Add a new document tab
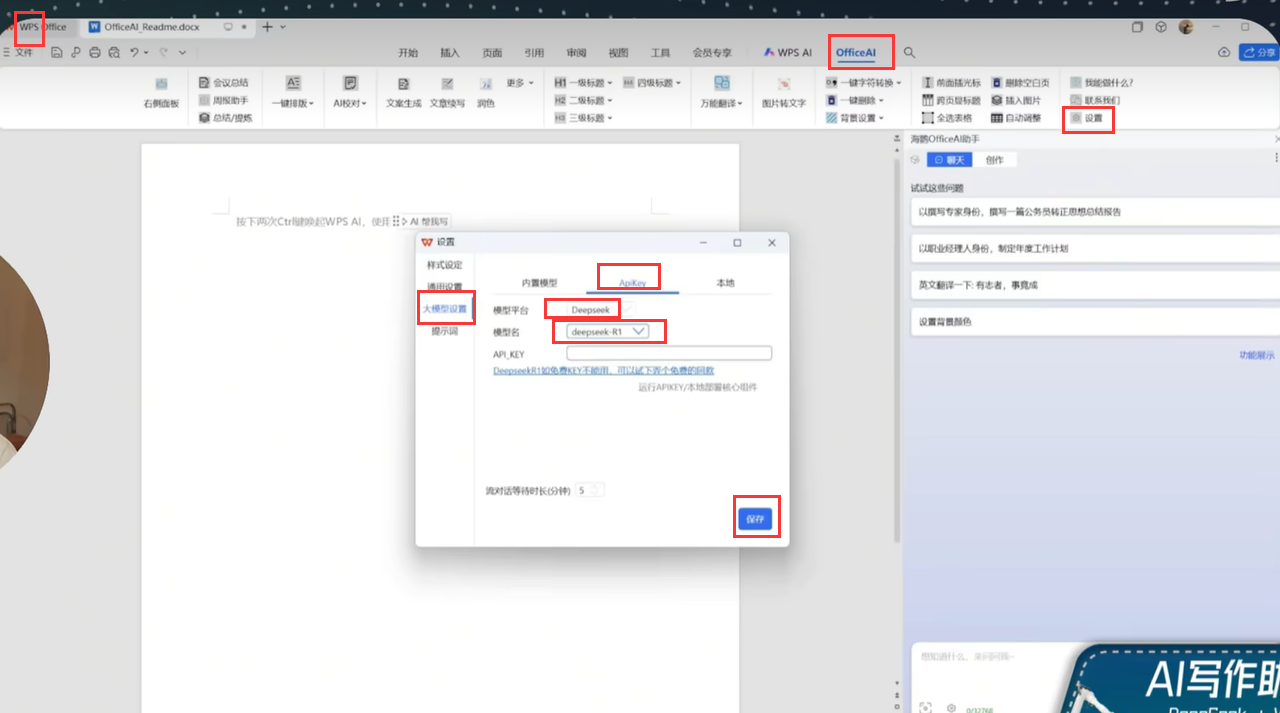Image resolution: width=1280 pixels, height=713 pixels. pyautogui.click(x=267, y=27)
